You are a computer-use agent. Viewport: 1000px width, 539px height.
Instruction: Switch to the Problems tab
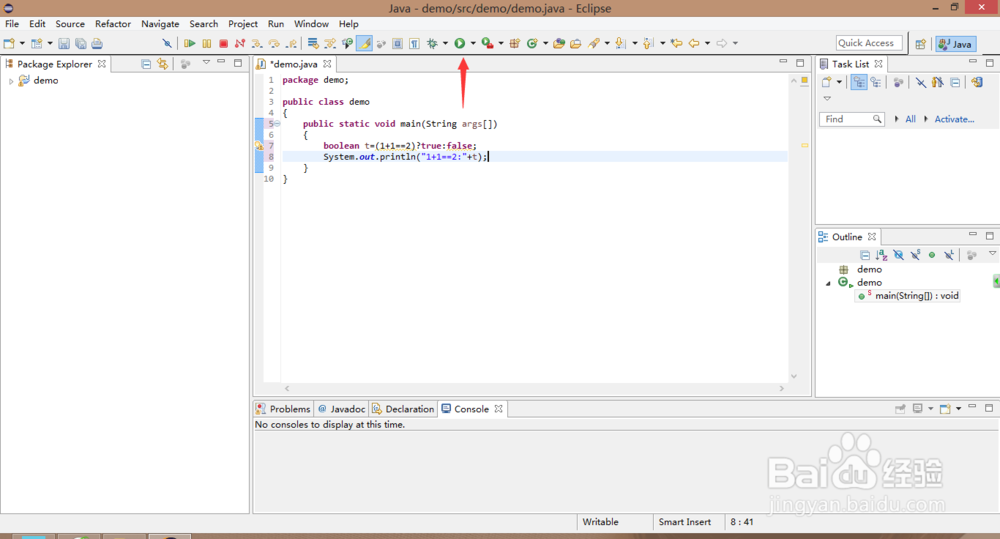tap(283, 409)
